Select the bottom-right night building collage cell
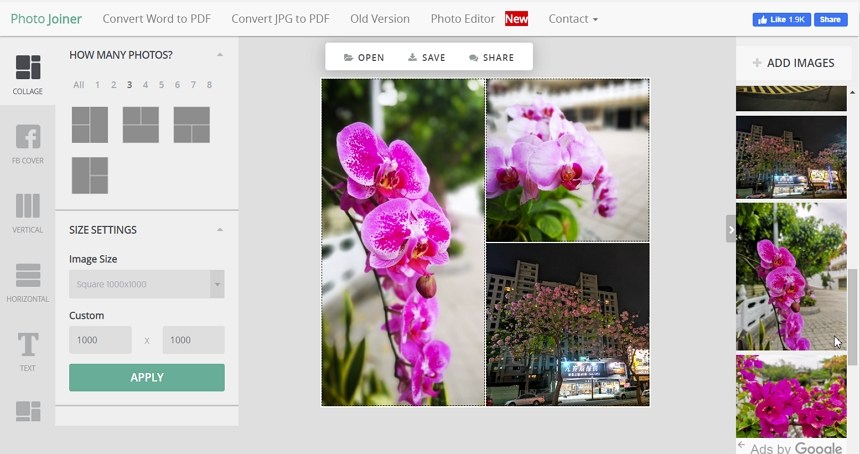 pos(568,325)
